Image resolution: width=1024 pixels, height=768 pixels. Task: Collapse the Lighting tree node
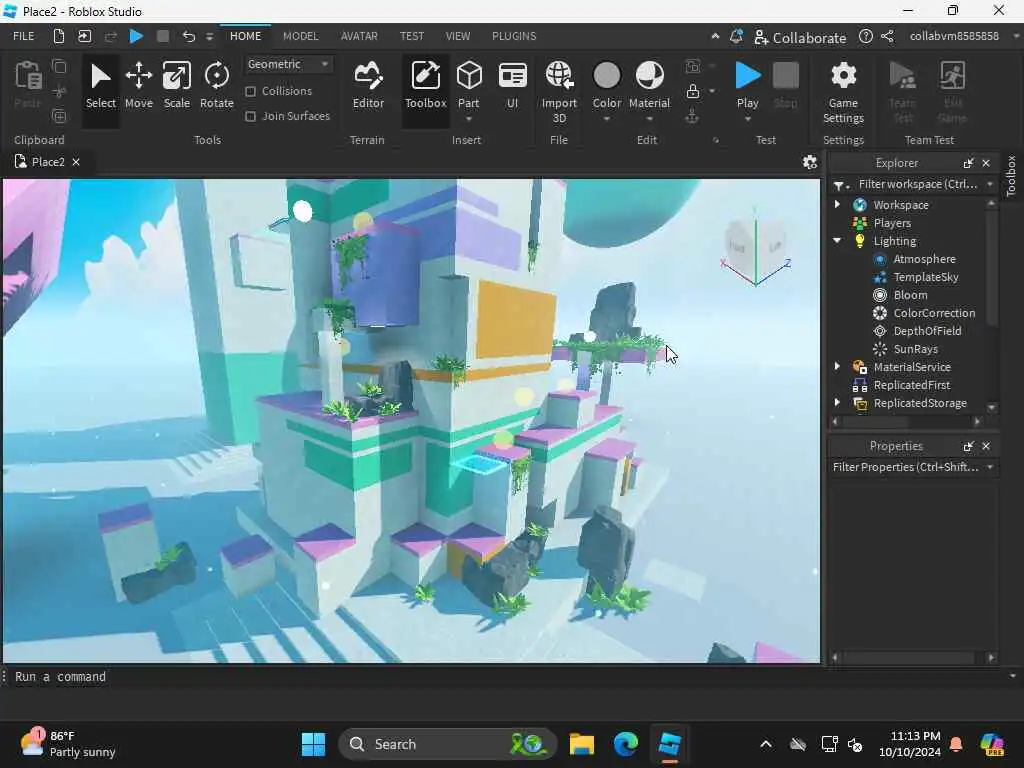[837, 240]
